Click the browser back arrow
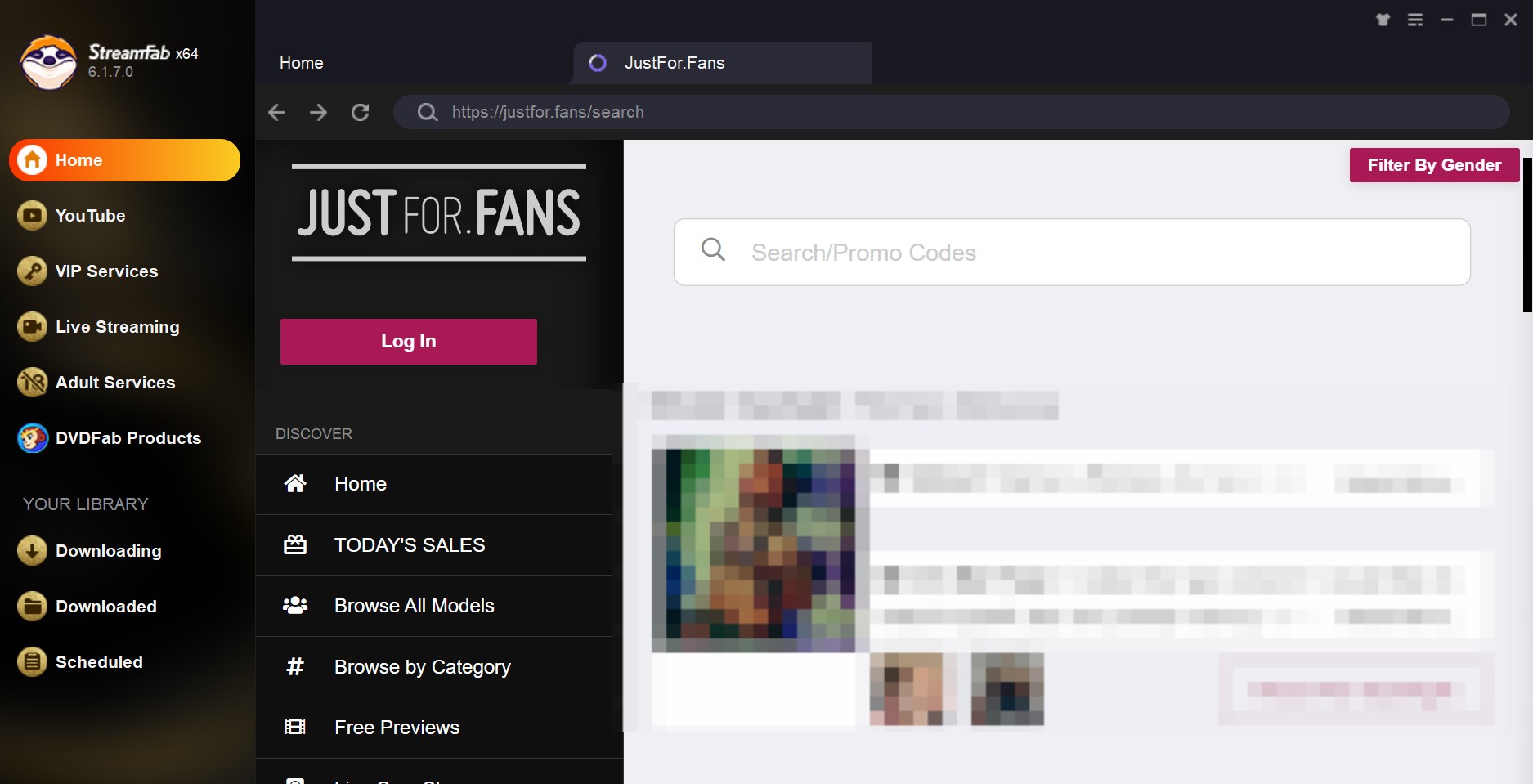Image resolution: width=1533 pixels, height=784 pixels. click(x=276, y=112)
